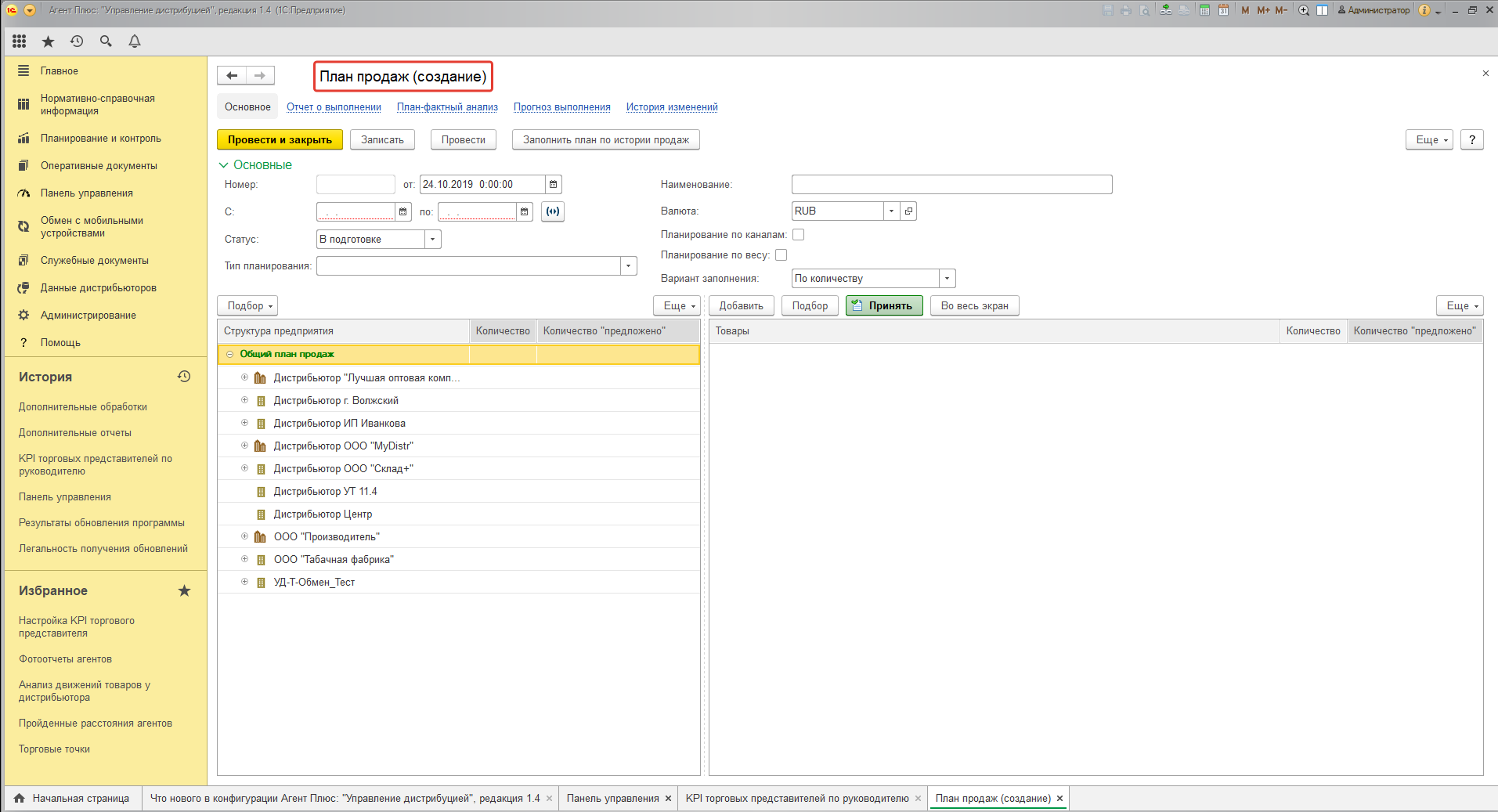Click the help question mark button
Image resolution: width=1498 pixels, height=812 pixels.
point(1472,139)
